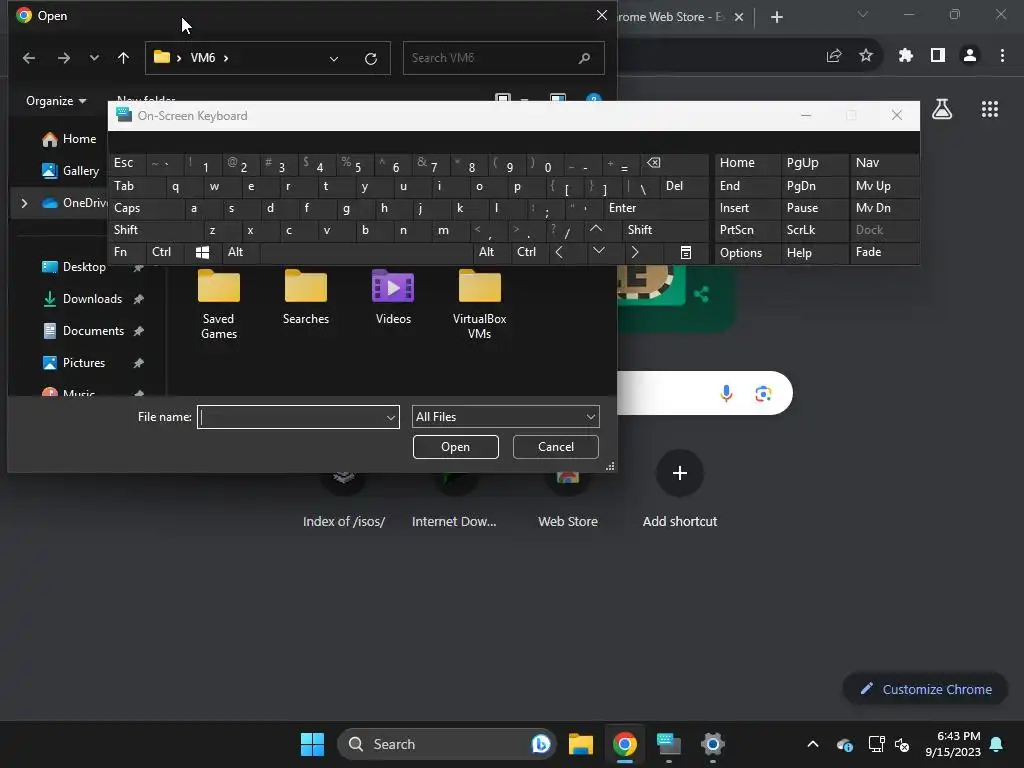Toggle ScrLk on On-Screen Keyboard
The height and width of the screenshot is (768, 1024).
[813, 231]
